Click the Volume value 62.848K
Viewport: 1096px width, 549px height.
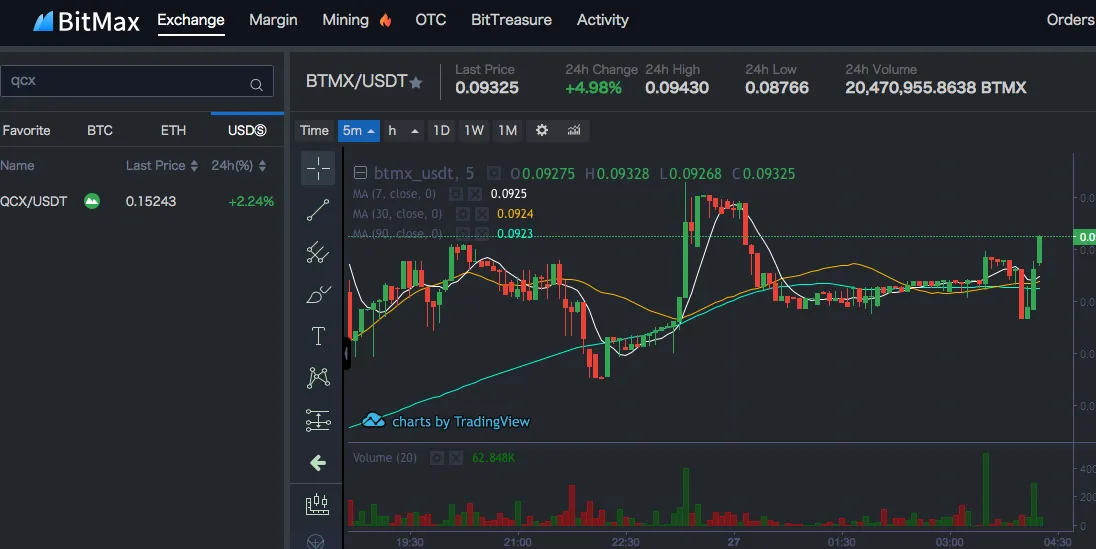point(493,458)
